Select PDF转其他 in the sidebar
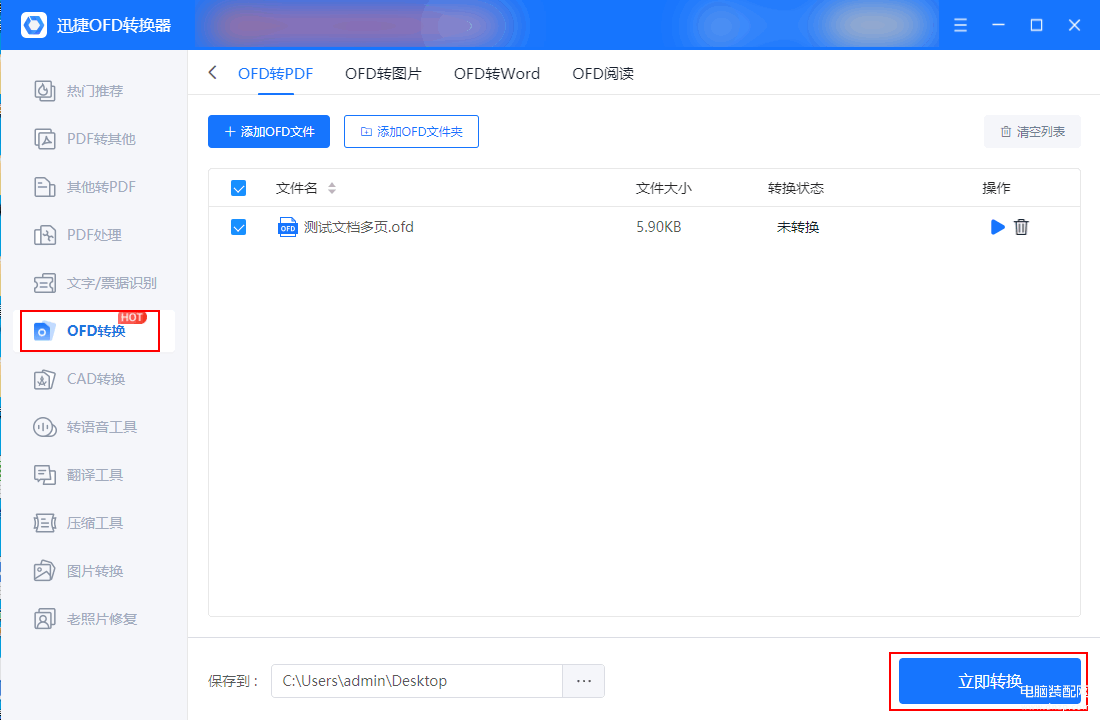 point(100,139)
